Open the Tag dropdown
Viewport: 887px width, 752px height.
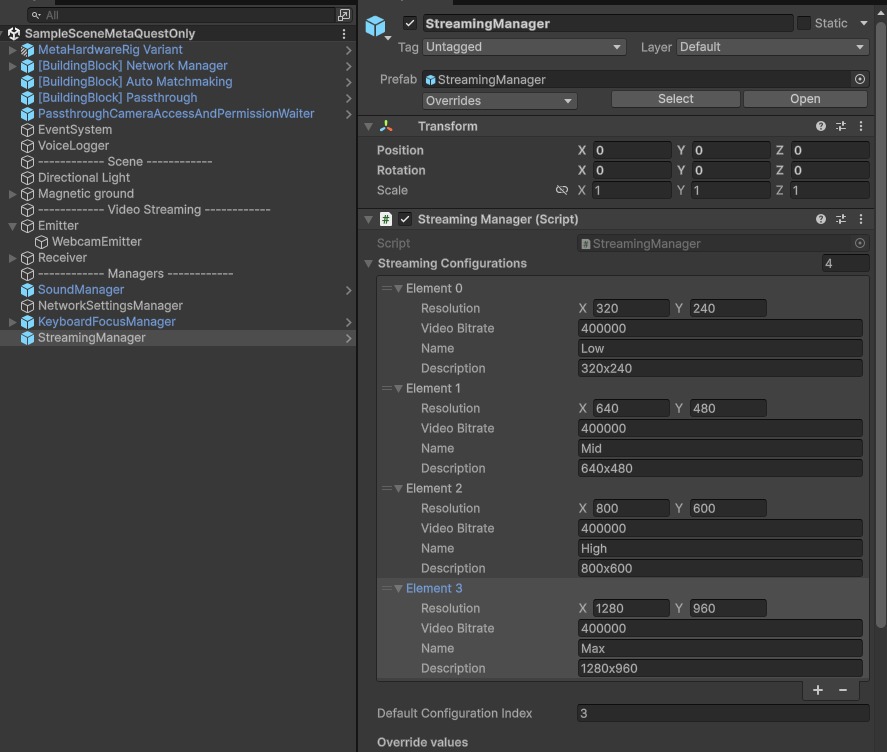point(524,47)
